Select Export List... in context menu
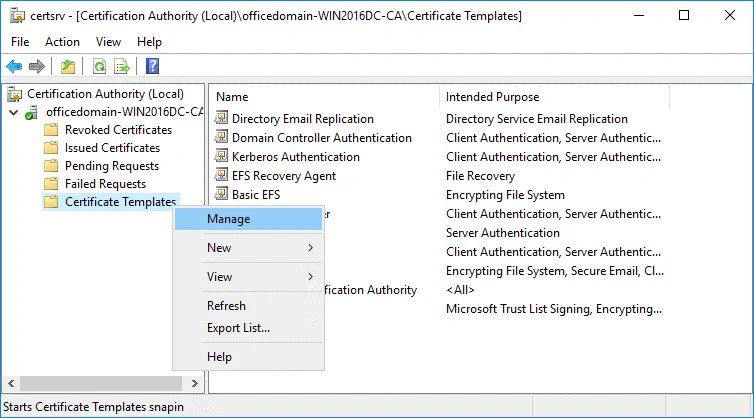754x418 pixels. [238, 328]
